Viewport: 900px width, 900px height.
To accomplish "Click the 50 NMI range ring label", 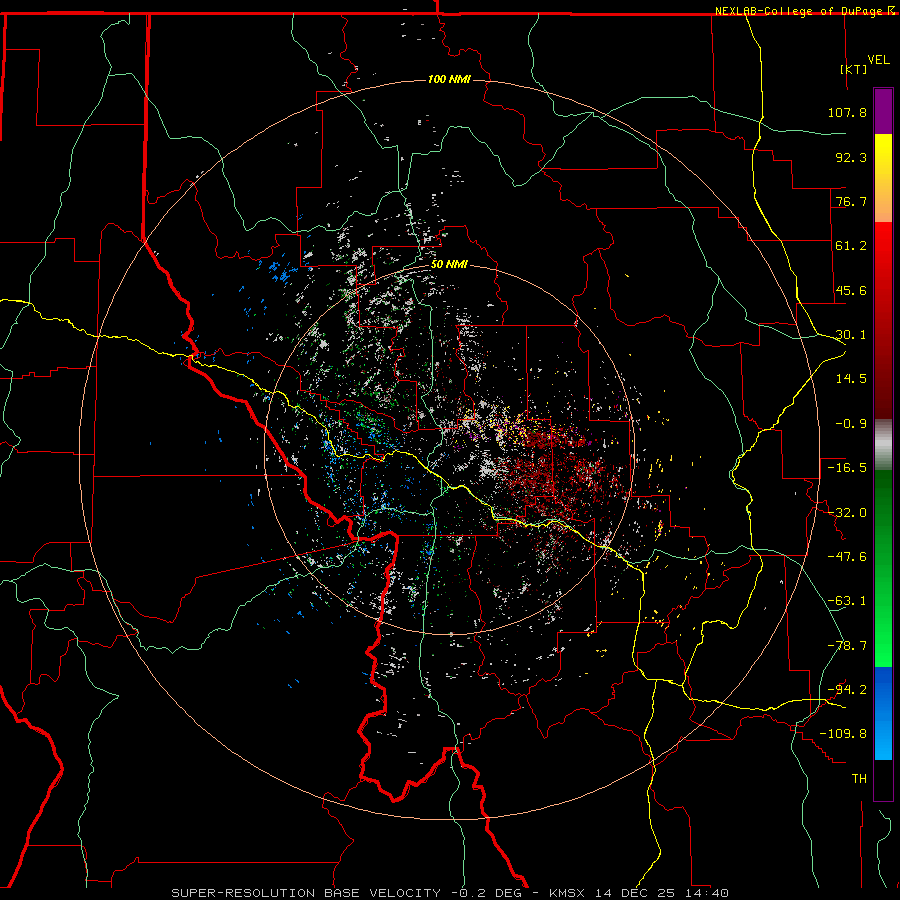I will (449, 265).
